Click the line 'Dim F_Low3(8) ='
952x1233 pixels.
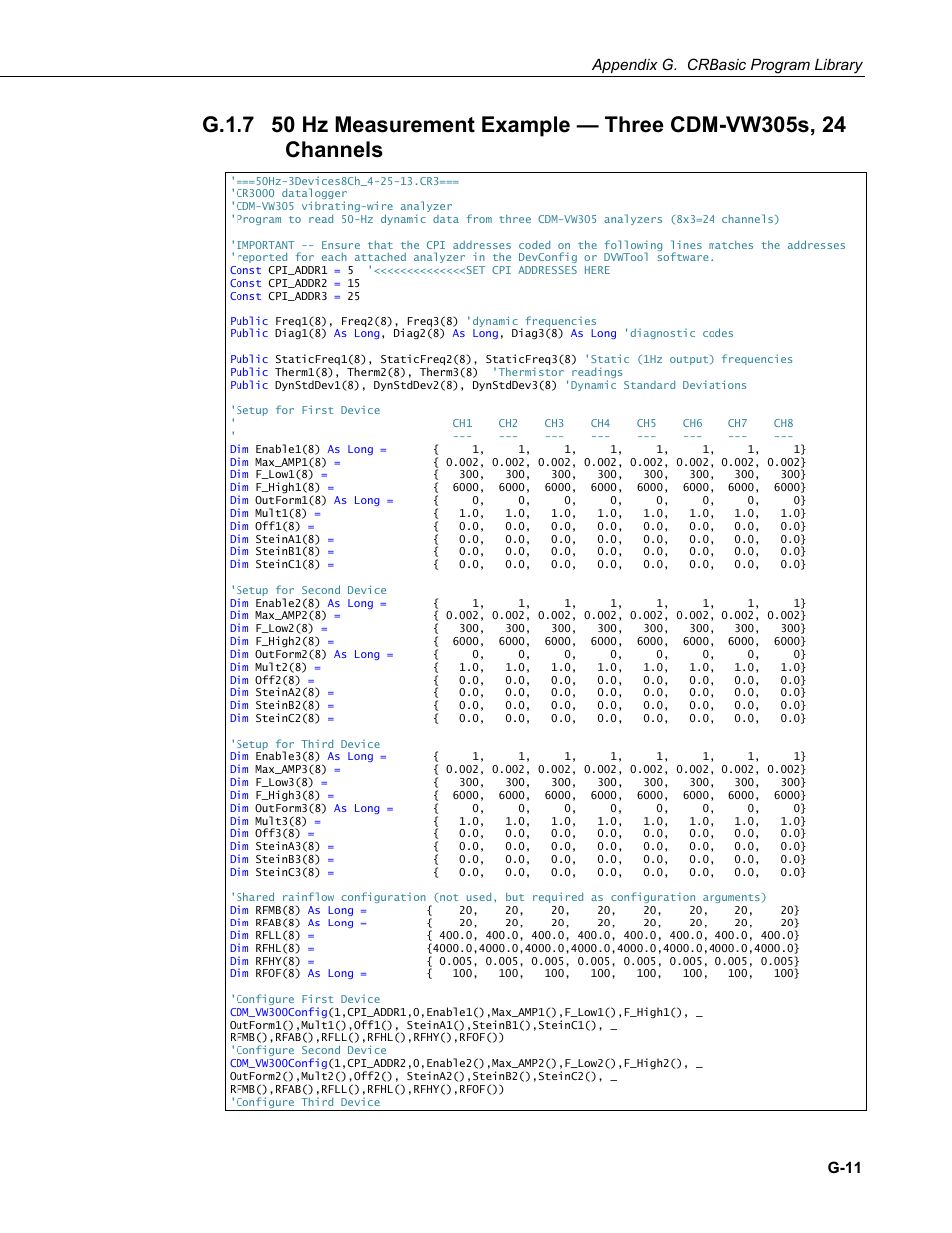point(518,783)
